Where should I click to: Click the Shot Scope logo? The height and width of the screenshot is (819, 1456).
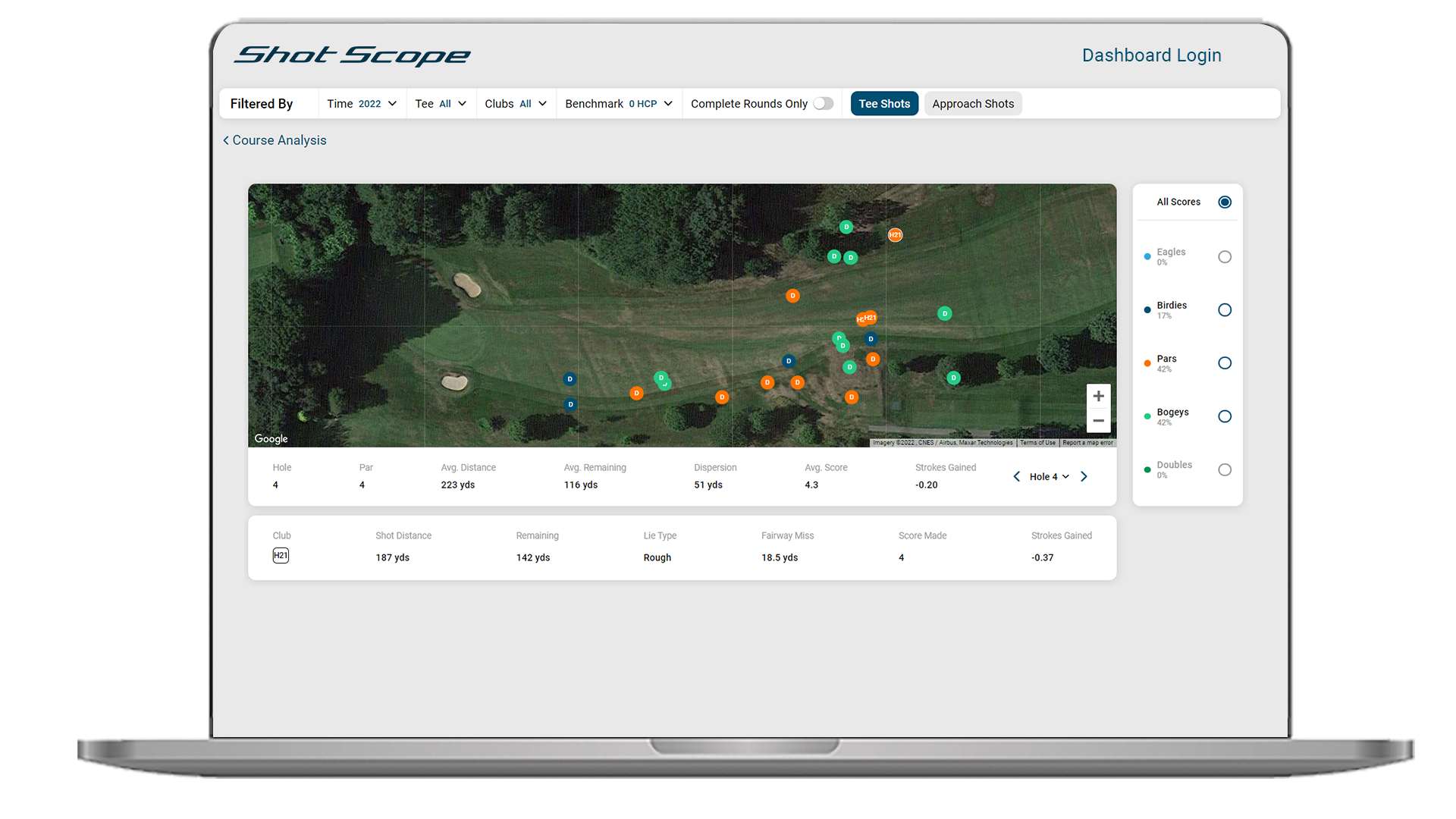point(352,55)
